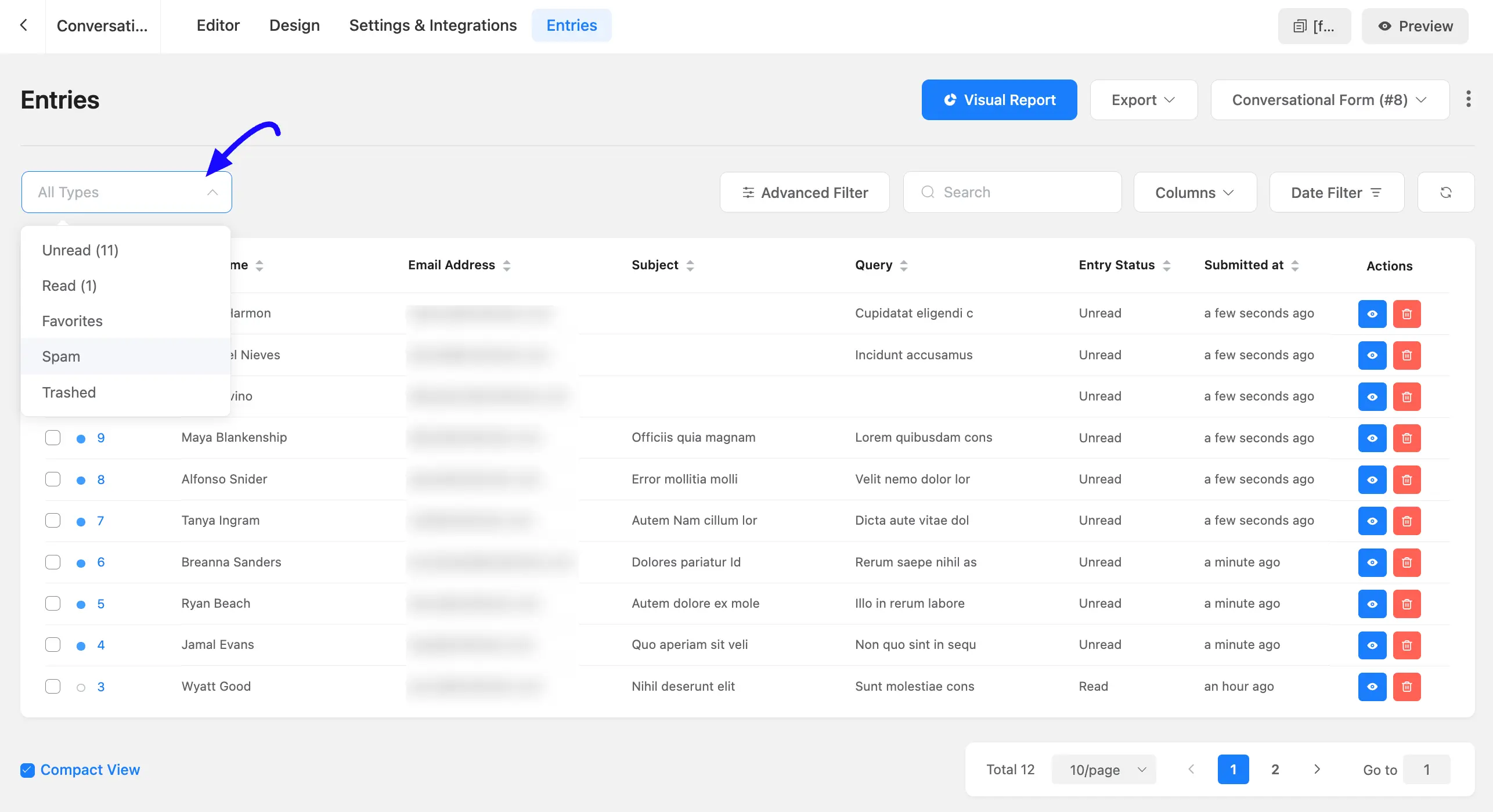Delete the Nieves entry using trash icon
1493x812 pixels.
pyautogui.click(x=1407, y=355)
